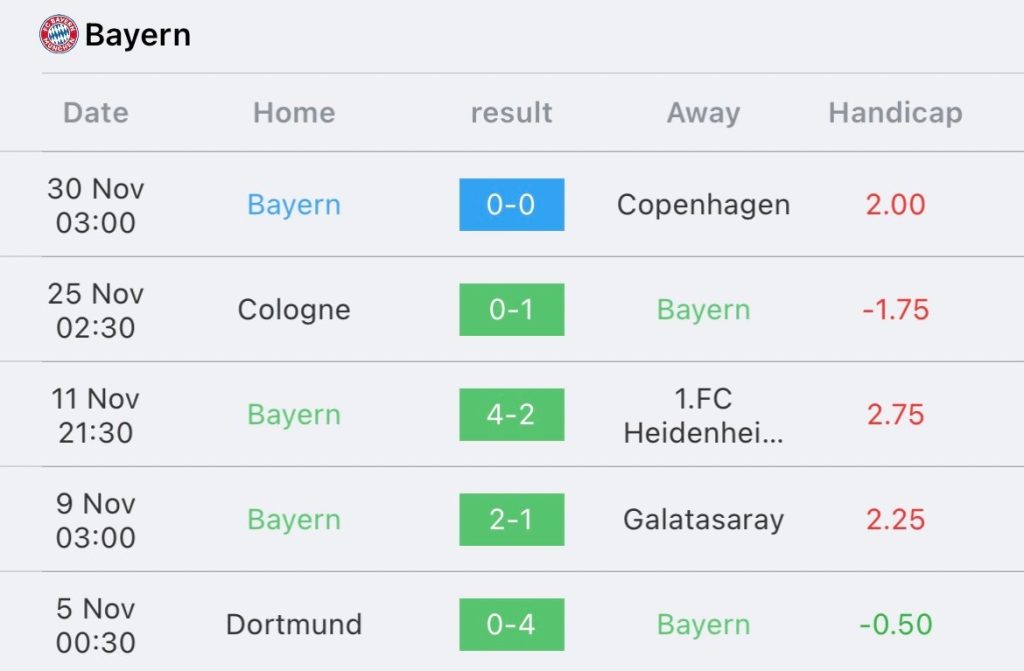View the 4-2 Heidenheim match result
Viewport: 1024px width, 671px height.
511,415
